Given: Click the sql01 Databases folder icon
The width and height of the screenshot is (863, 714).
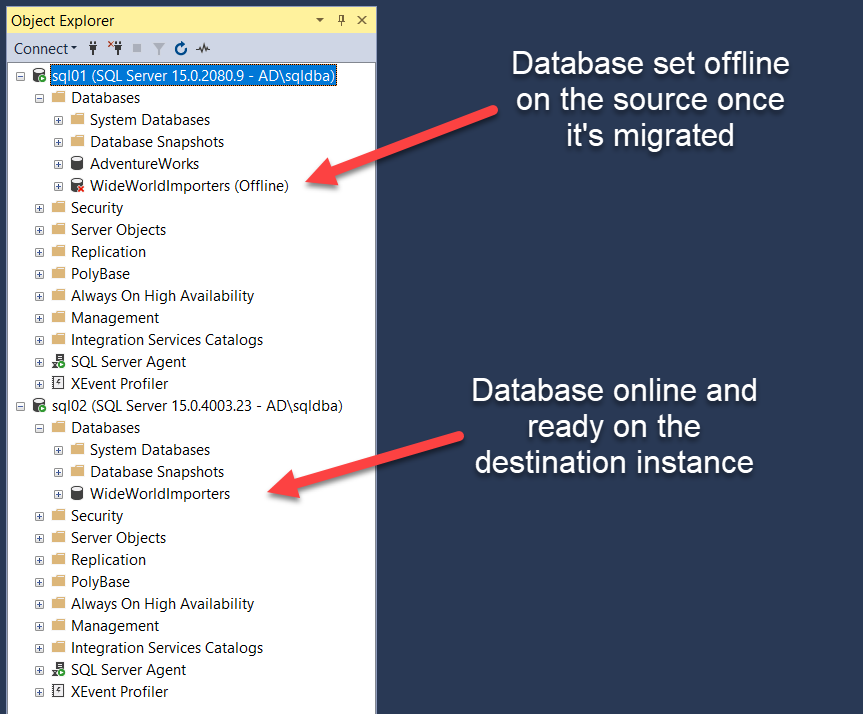Looking at the screenshot, I should click(x=58, y=97).
